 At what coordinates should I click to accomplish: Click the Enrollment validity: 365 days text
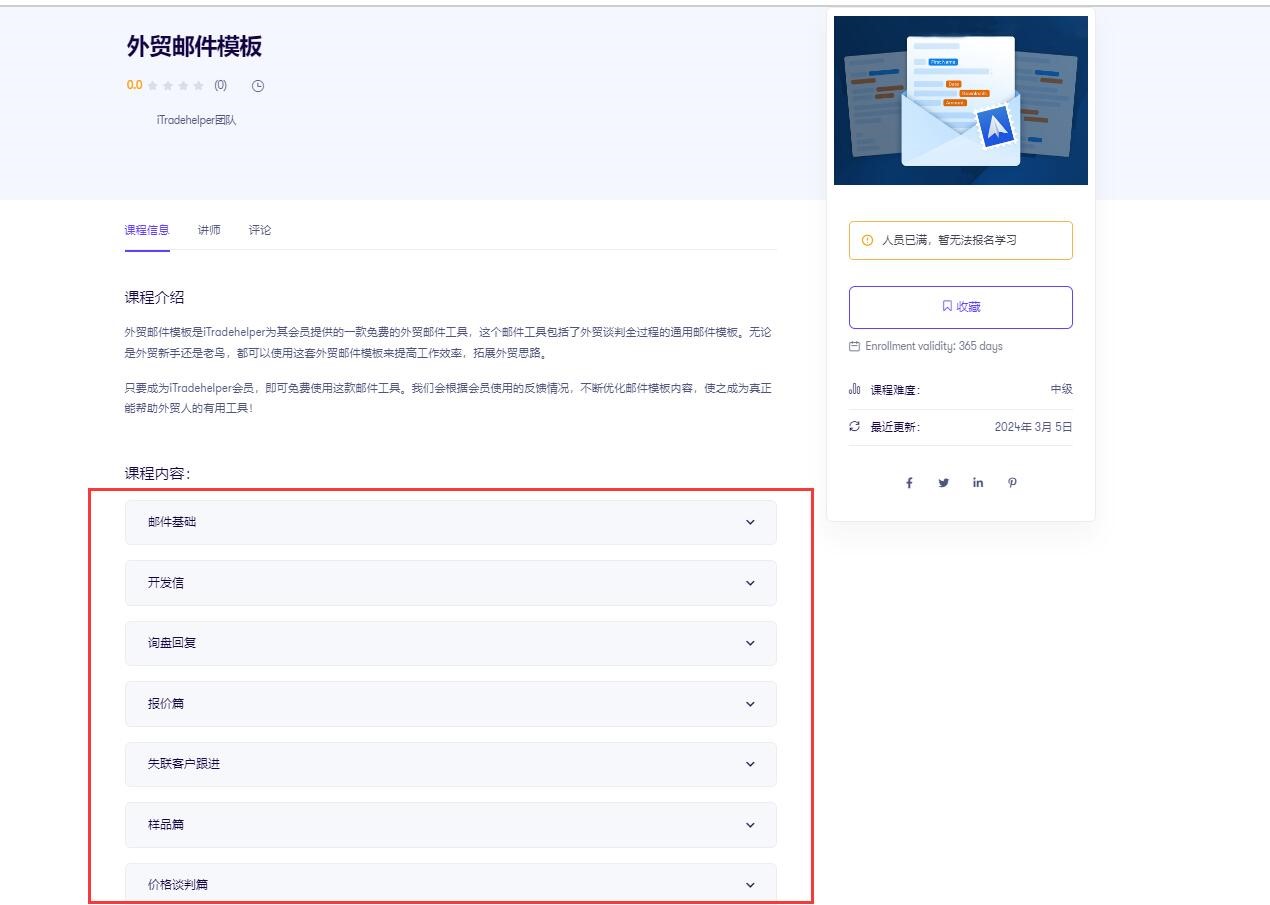pyautogui.click(x=934, y=347)
